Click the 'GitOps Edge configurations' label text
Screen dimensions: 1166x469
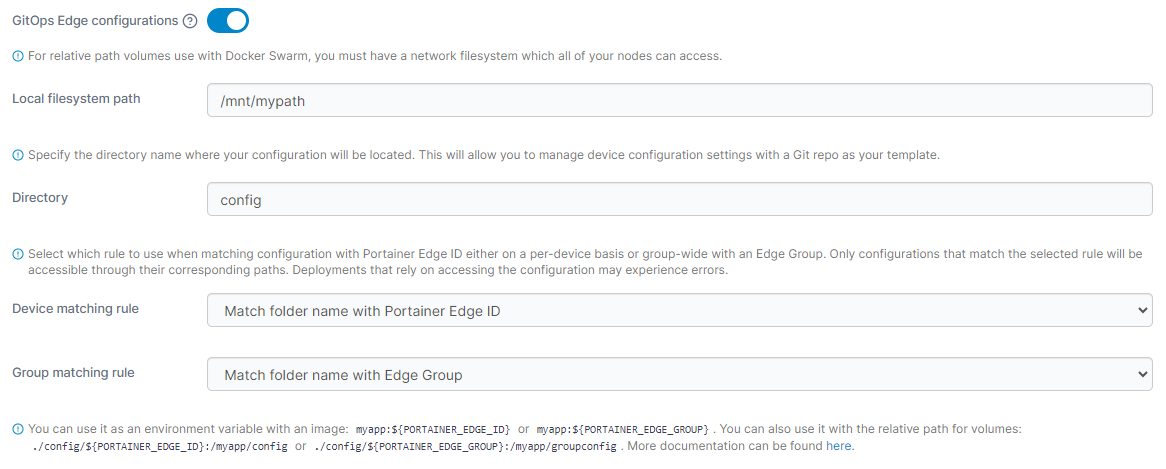(x=95, y=21)
